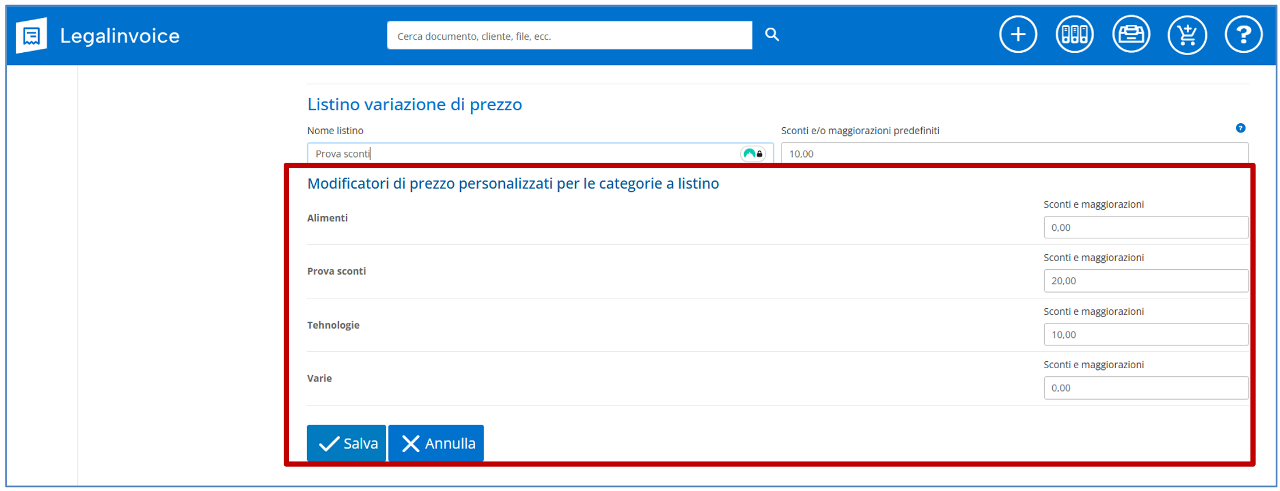Click the Varie discount input field
The height and width of the screenshot is (491, 1280).
pos(1145,387)
